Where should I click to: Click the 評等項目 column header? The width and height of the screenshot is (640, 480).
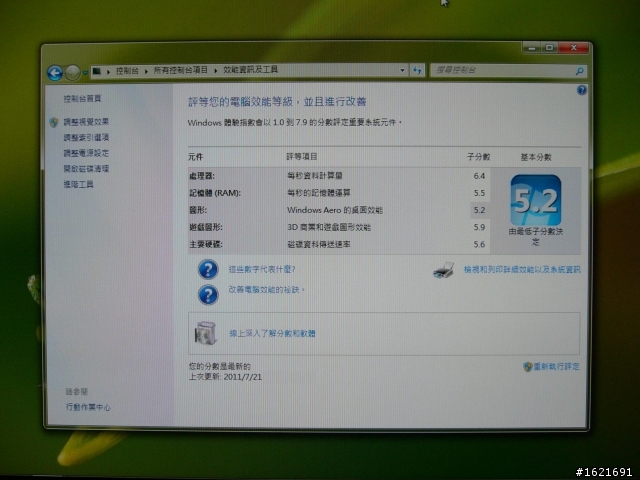pyautogui.click(x=302, y=156)
